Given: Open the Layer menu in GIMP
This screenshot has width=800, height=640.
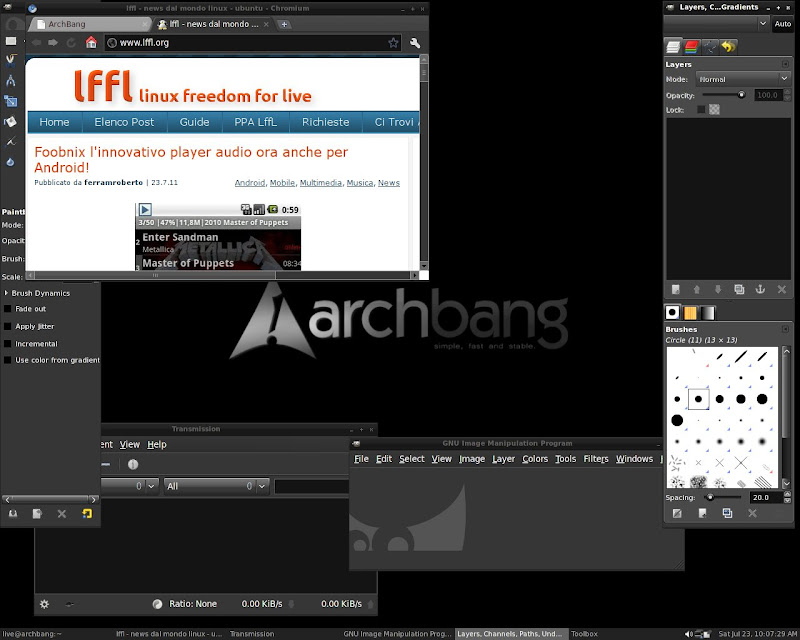Looking at the screenshot, I should coord(504,459).
